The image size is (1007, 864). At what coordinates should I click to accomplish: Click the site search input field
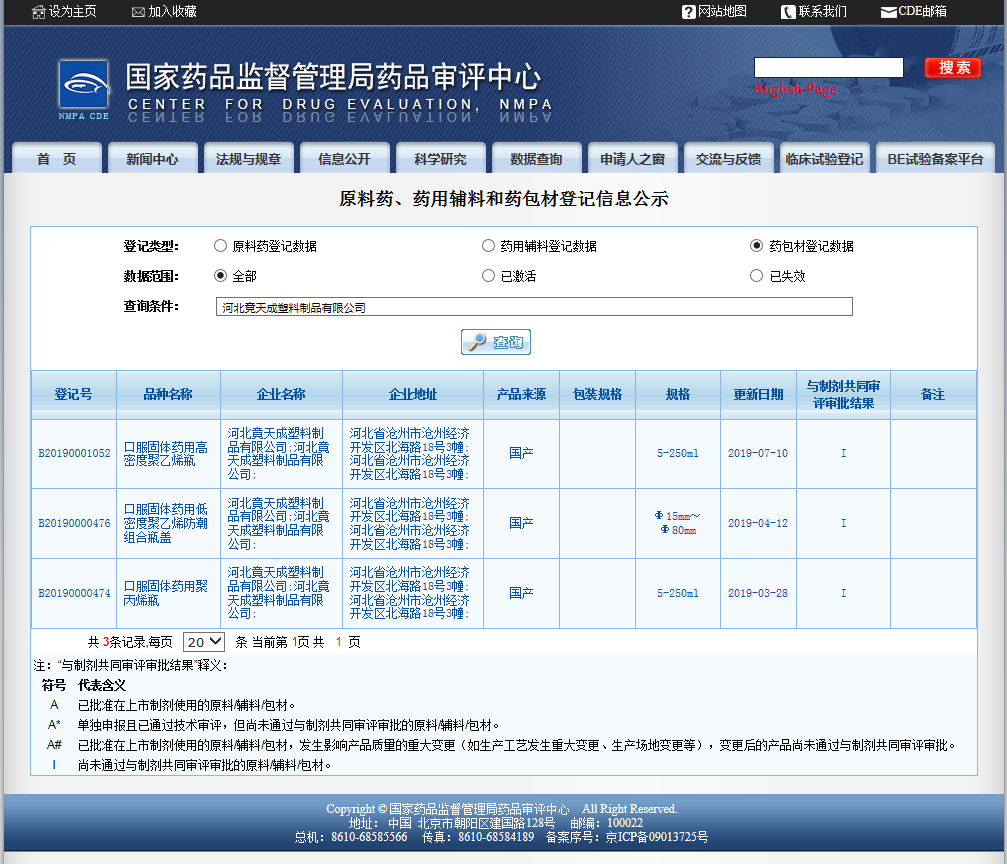[828, 67]
